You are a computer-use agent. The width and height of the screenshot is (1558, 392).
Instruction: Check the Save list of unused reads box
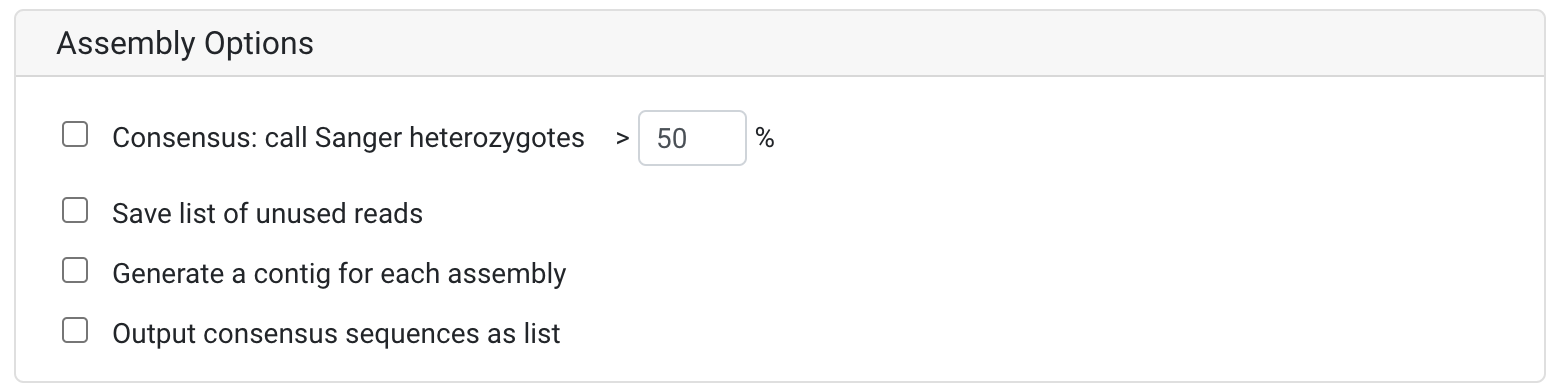point(75,210)
